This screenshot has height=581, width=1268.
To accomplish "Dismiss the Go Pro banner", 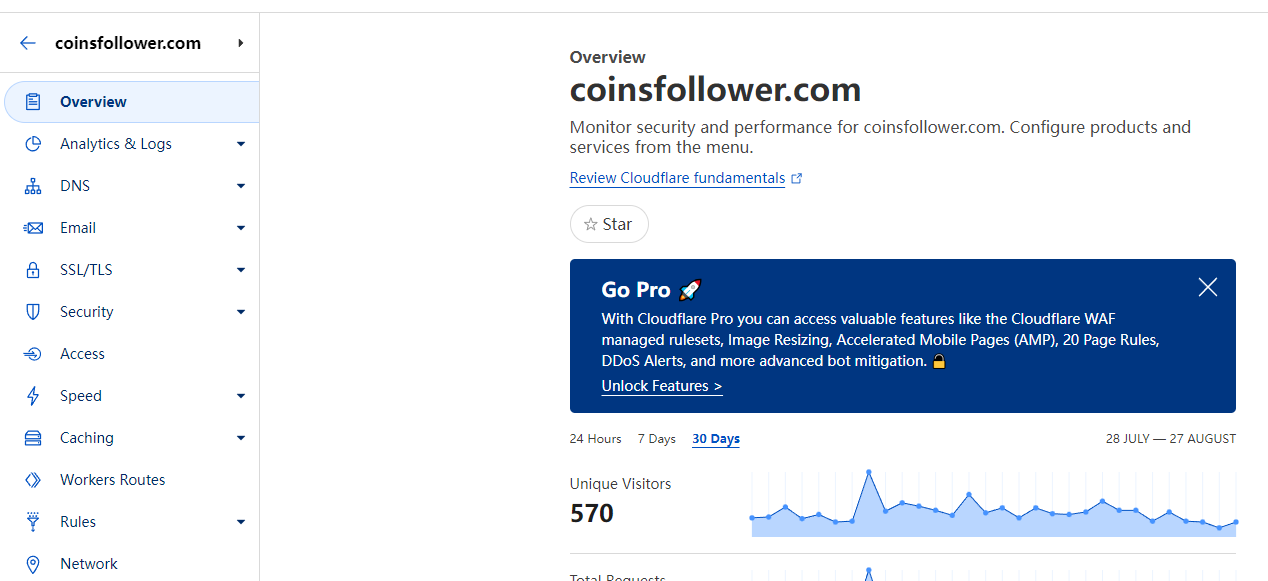I will pyautogui.click(x=1207, y=288).
